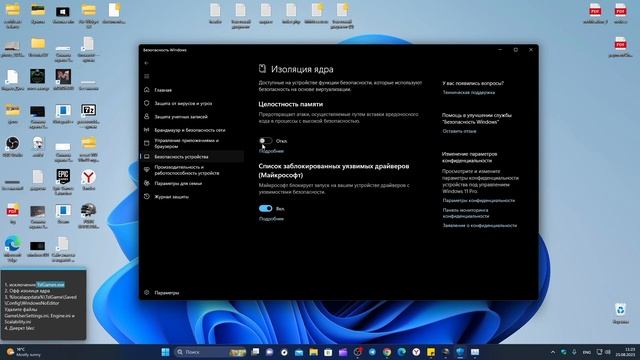Screen dimensions: 640x360
Task: Open the Windows Start menu
Action: pyautogui.click(x=165, y=352)
